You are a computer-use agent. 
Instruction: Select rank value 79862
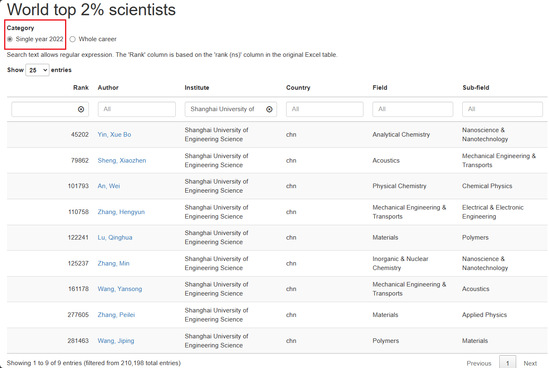pos(80,160)
